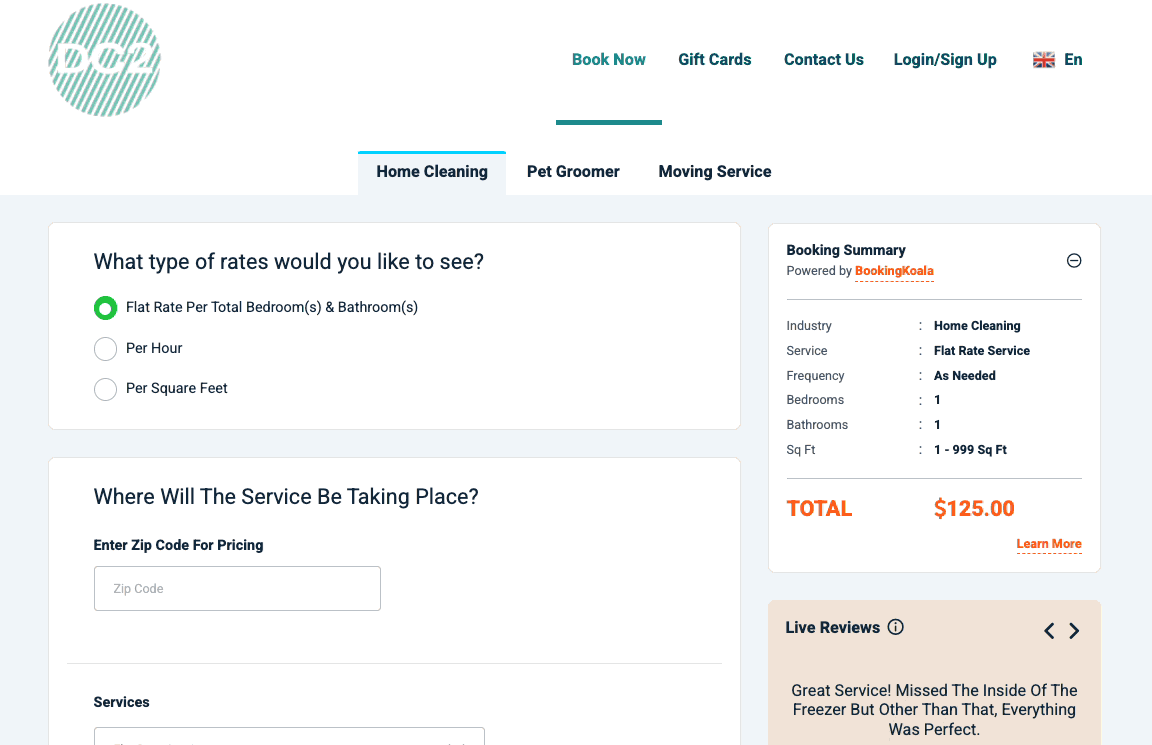Open the Book Now menu item
1152x745 pixels.
pyautogui.click(x=608, y=60)
